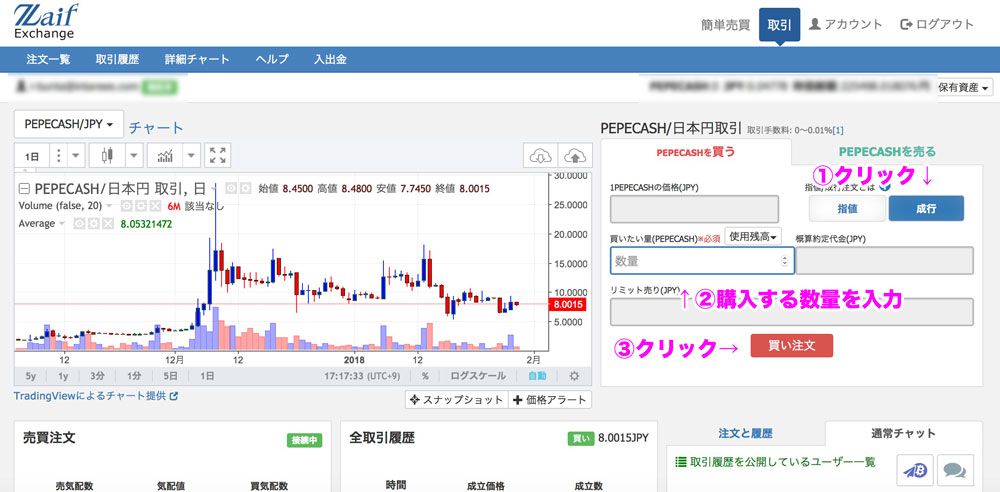Open the TradingViewによるチャート提供 link
Image resolution: width=1000 pixels, height=492 pixels.
coord(96,396)
